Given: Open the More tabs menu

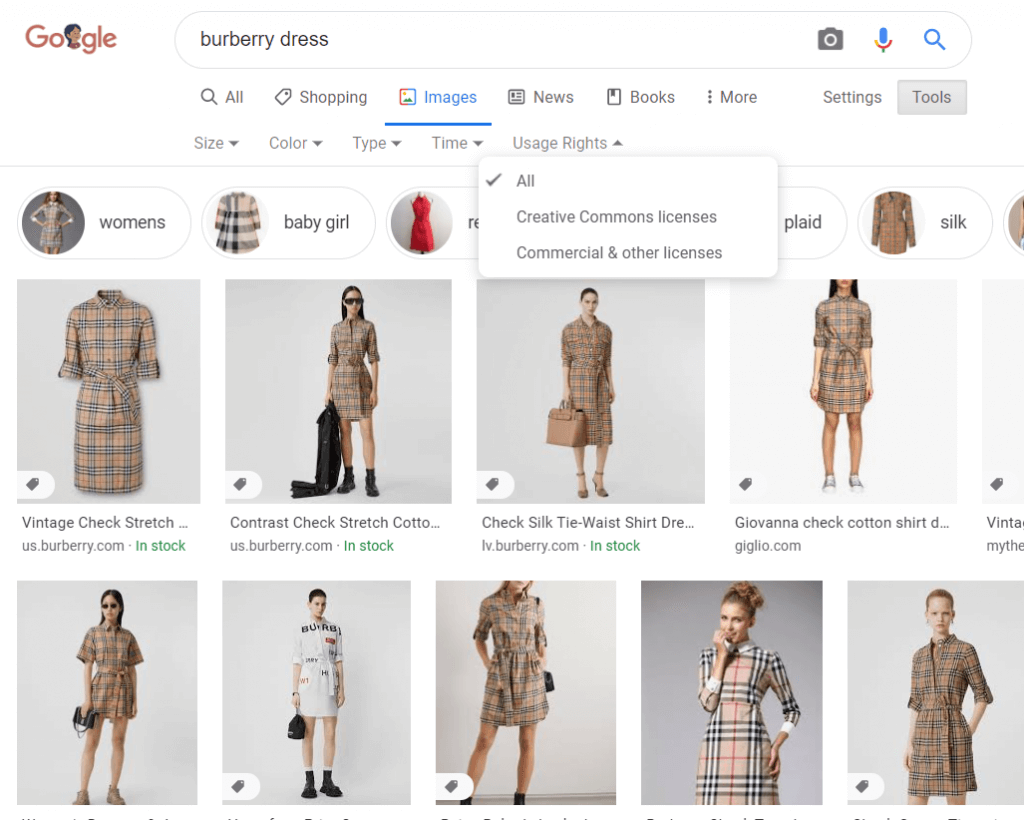Looking at the screenshot, I should 732,97.
